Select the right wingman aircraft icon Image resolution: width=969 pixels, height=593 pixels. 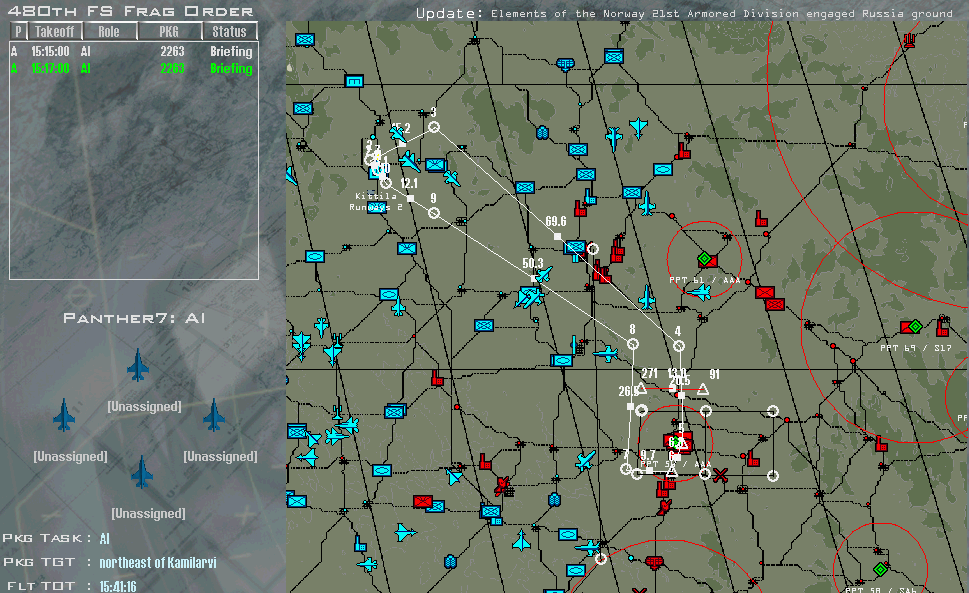pyautogui.click(x=214, y=414)
